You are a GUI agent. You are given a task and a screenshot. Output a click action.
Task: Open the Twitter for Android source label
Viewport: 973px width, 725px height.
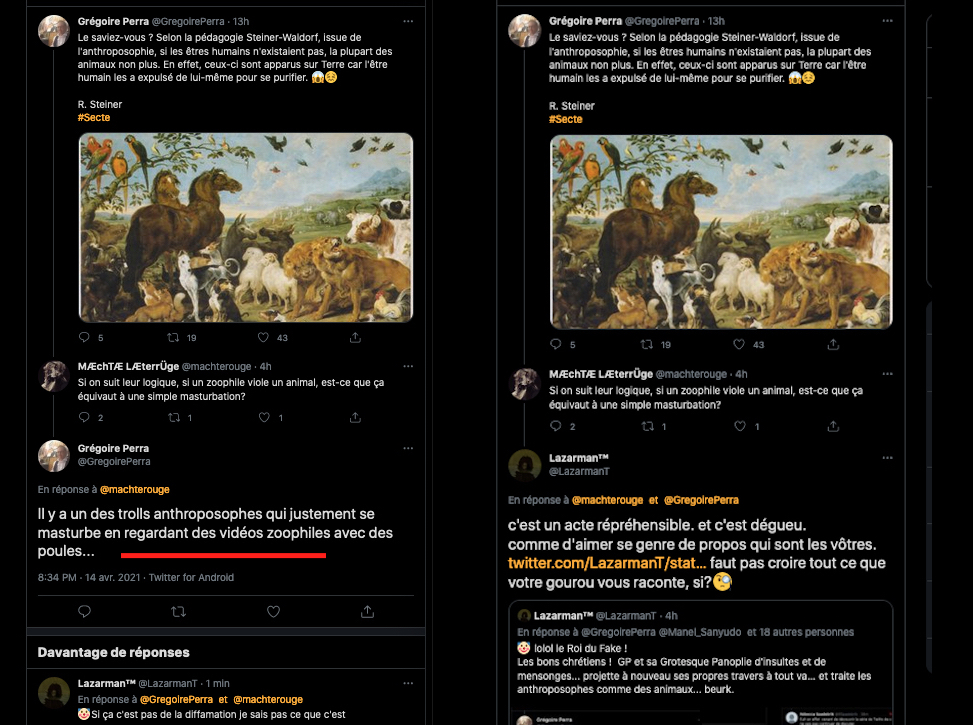(191, 577)
